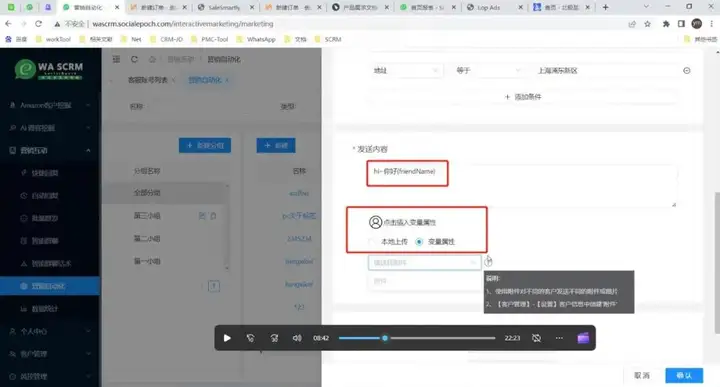Switch to the Lop Ads browser tab
The image size is (720, 387).
pyautogui.click(x=494, y=7)
